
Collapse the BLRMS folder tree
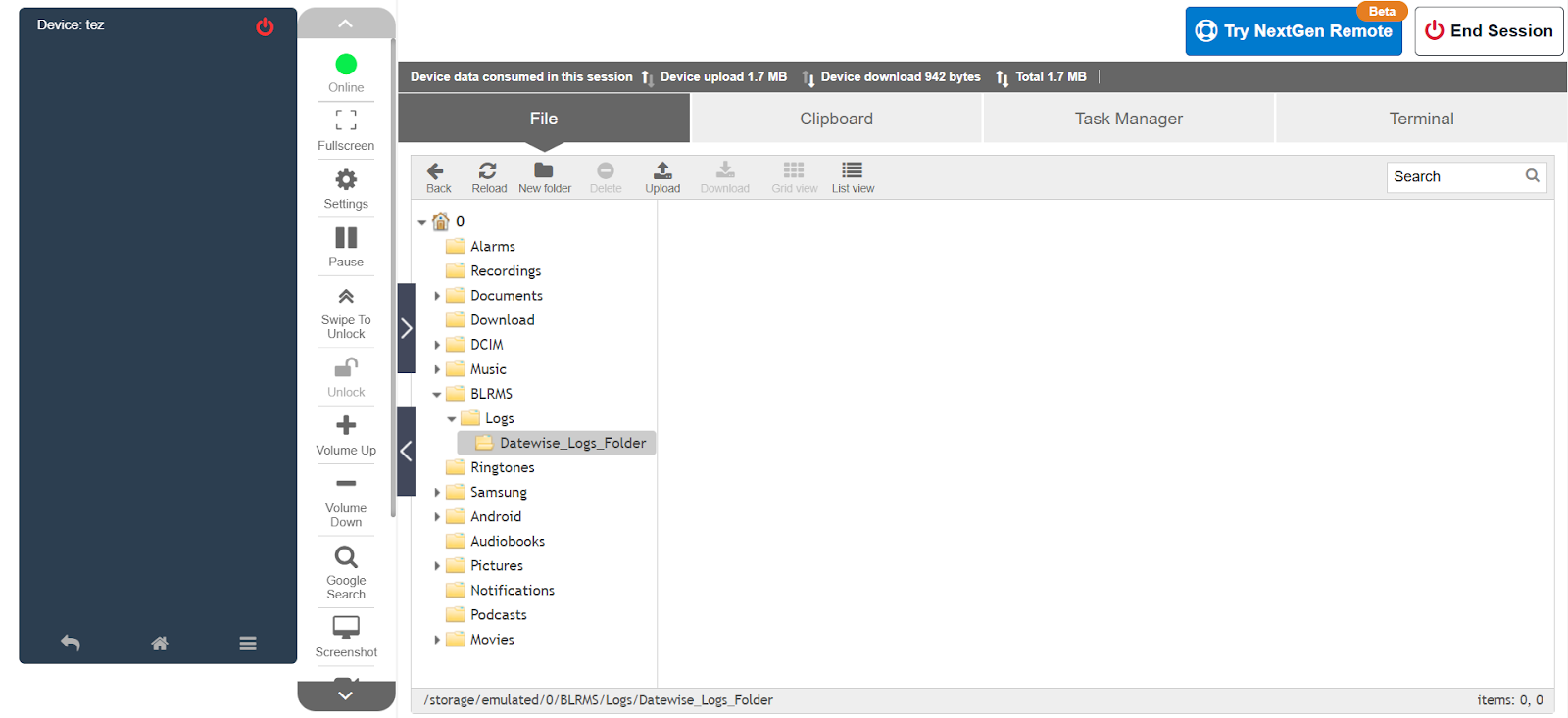[437, 395]
